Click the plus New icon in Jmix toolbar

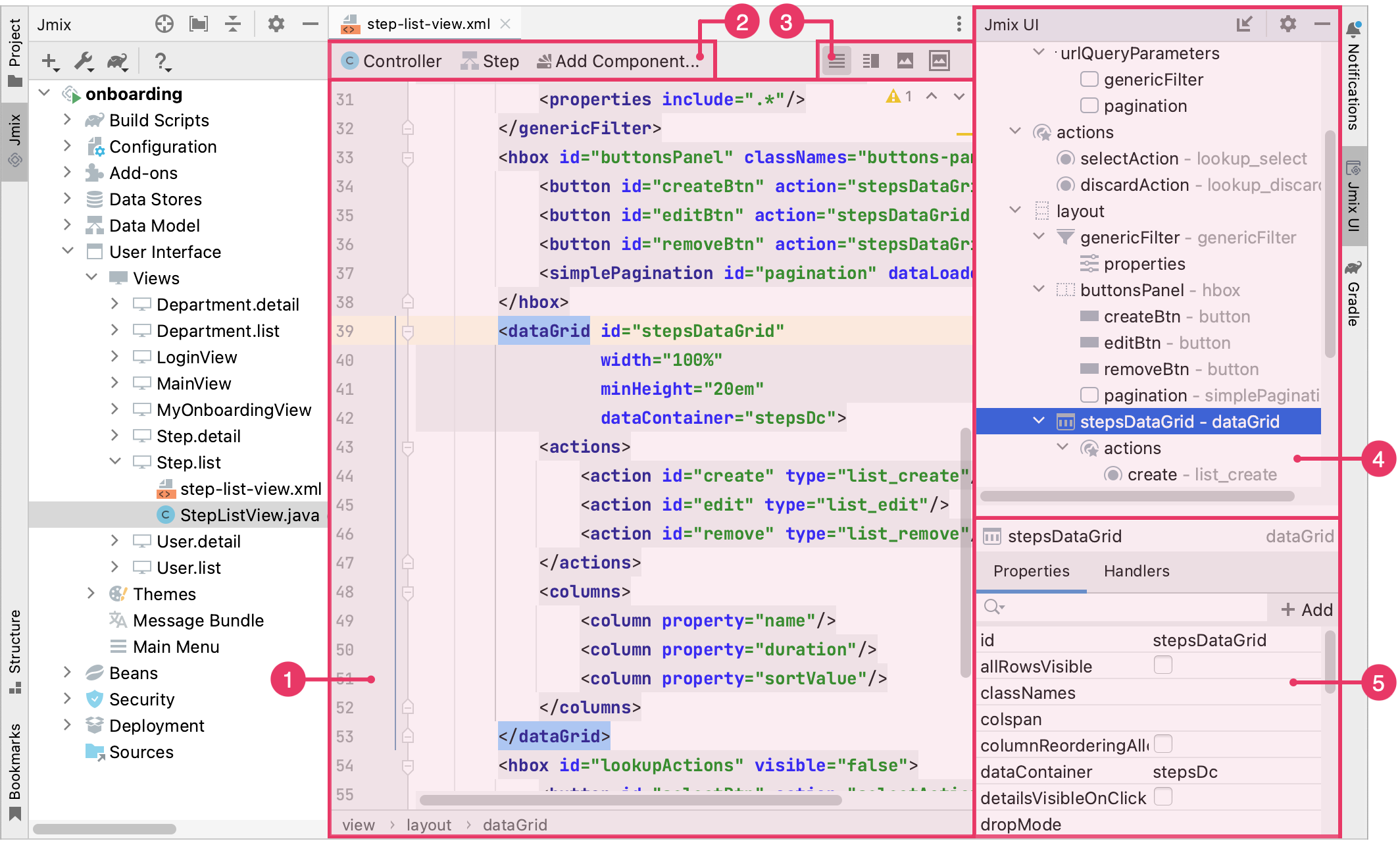coord(50,62)
